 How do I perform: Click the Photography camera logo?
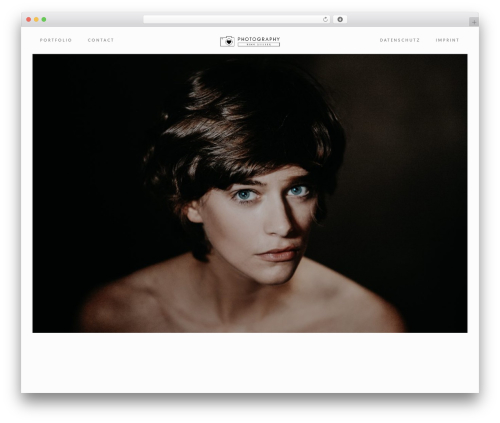250,41
